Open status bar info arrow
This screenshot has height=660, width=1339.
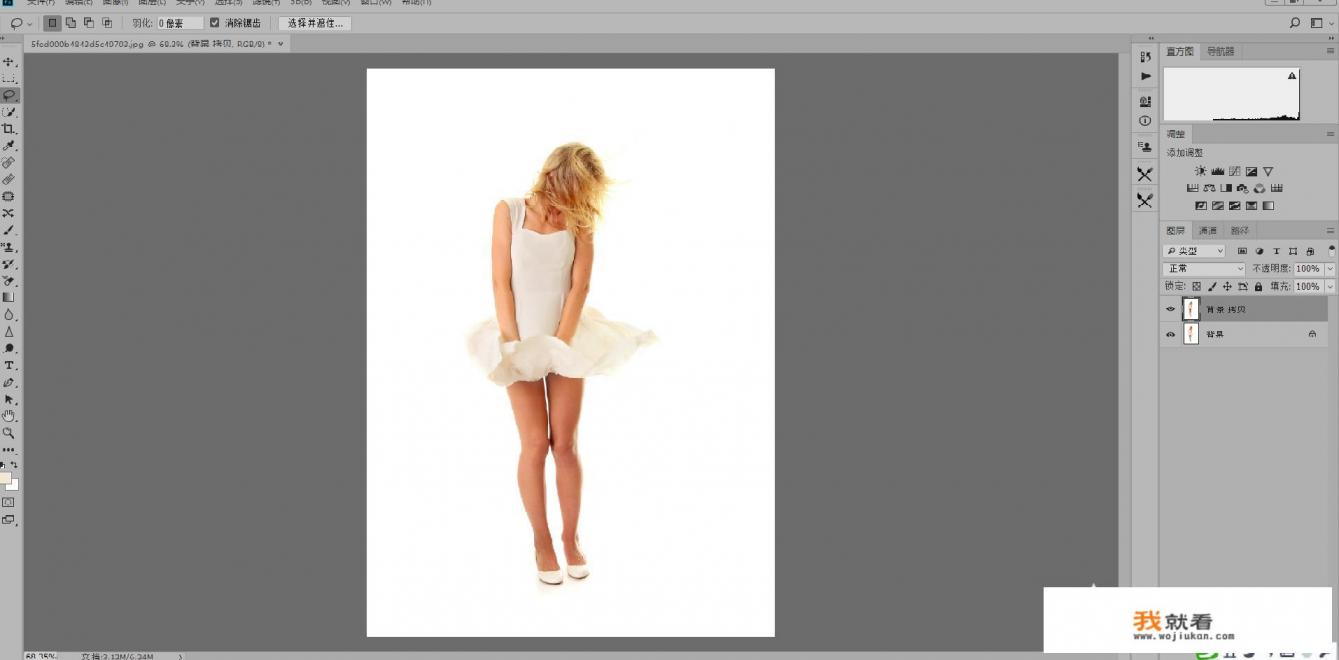tap(180, 656)
